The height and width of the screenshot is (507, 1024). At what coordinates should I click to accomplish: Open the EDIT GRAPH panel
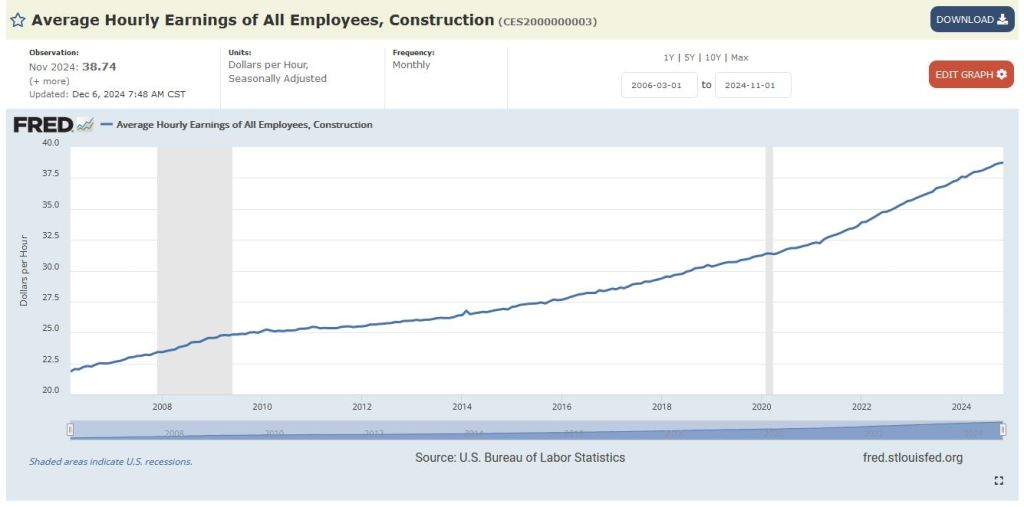click(x=970, y=75)
